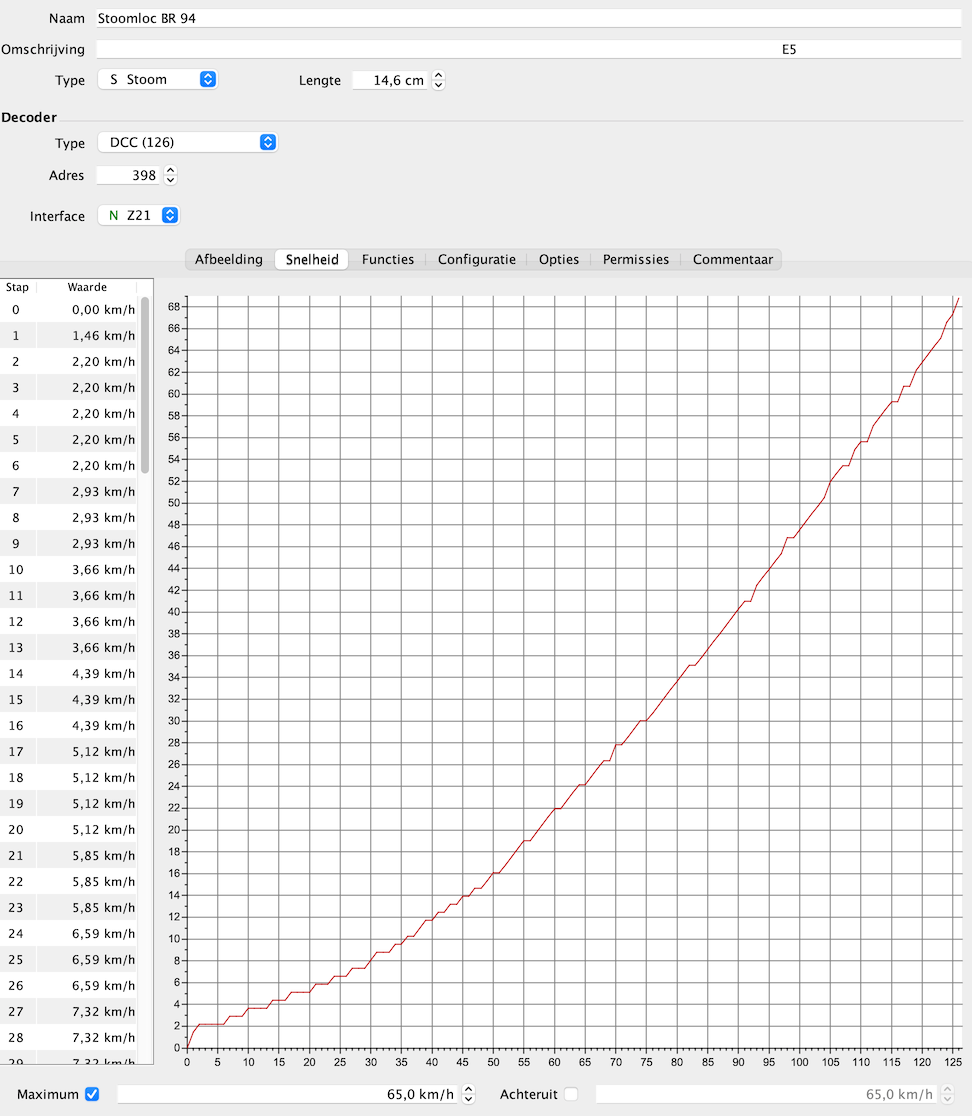Screen dimensions: 972x1116
Task: Select step 10 row with 3,66 km/h
Action: [70, 570]
